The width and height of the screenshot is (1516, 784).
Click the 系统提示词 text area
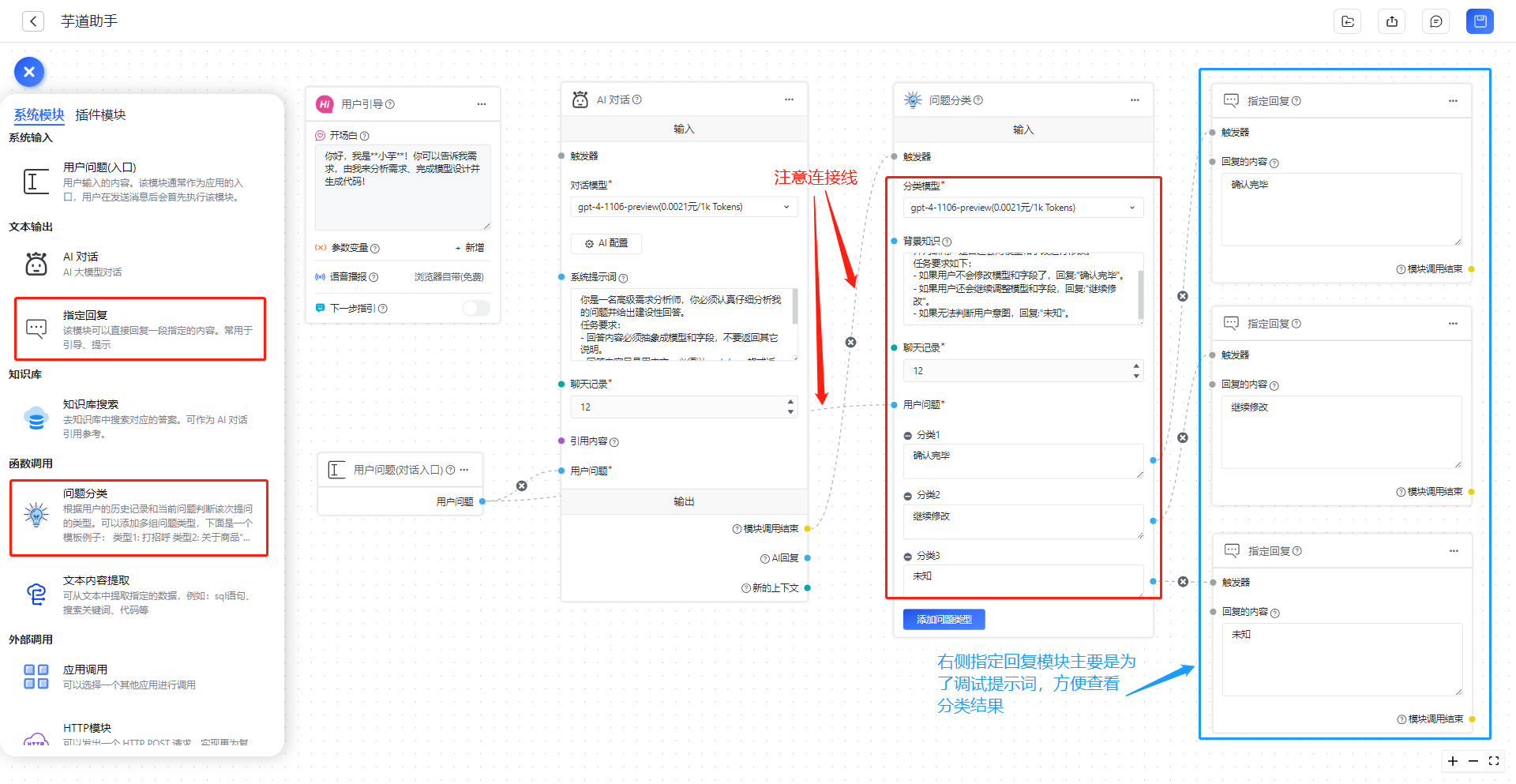coord(684,324)
